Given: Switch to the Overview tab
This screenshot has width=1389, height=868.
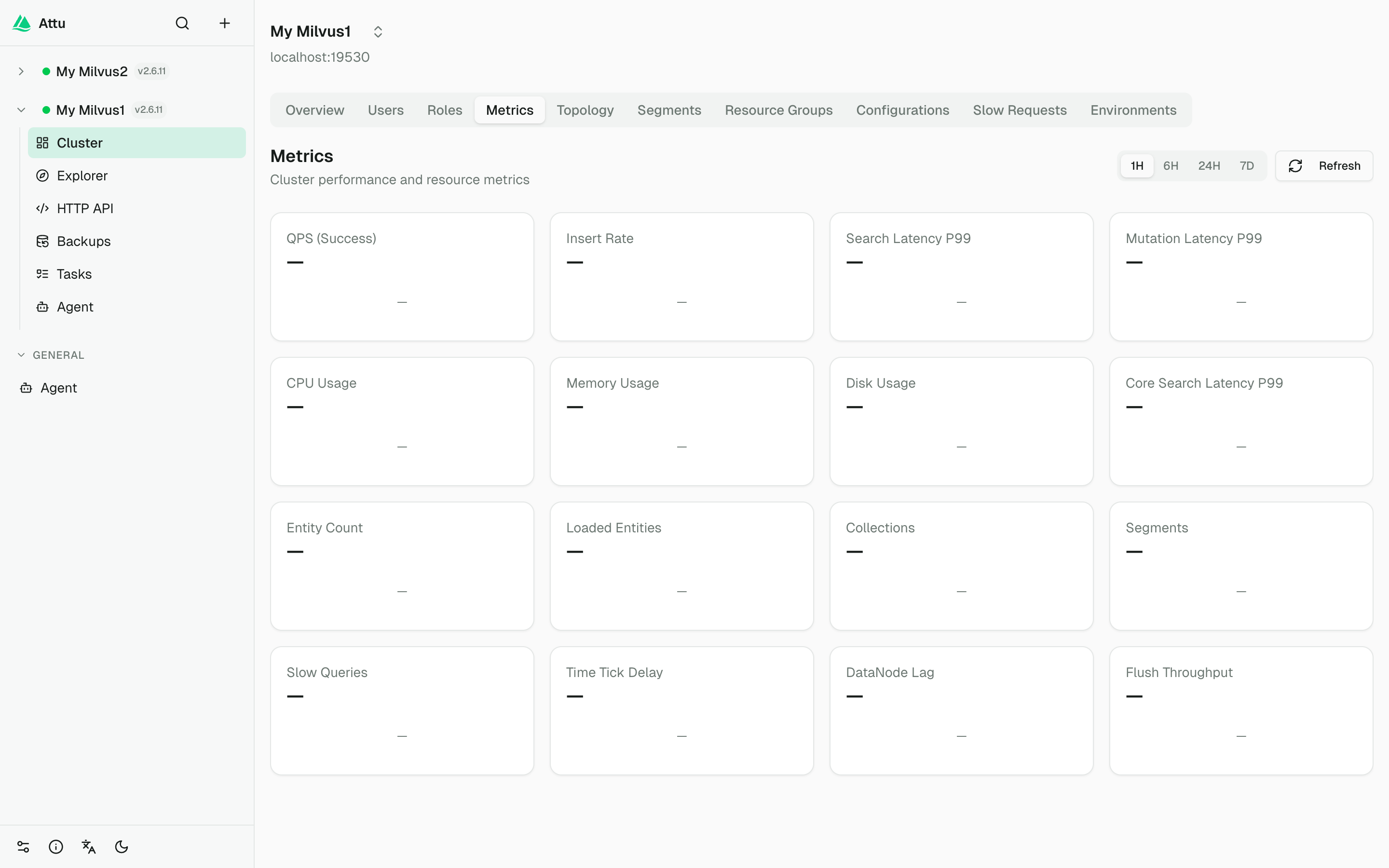Looking at the screenshot, I should tap(314, 110).
